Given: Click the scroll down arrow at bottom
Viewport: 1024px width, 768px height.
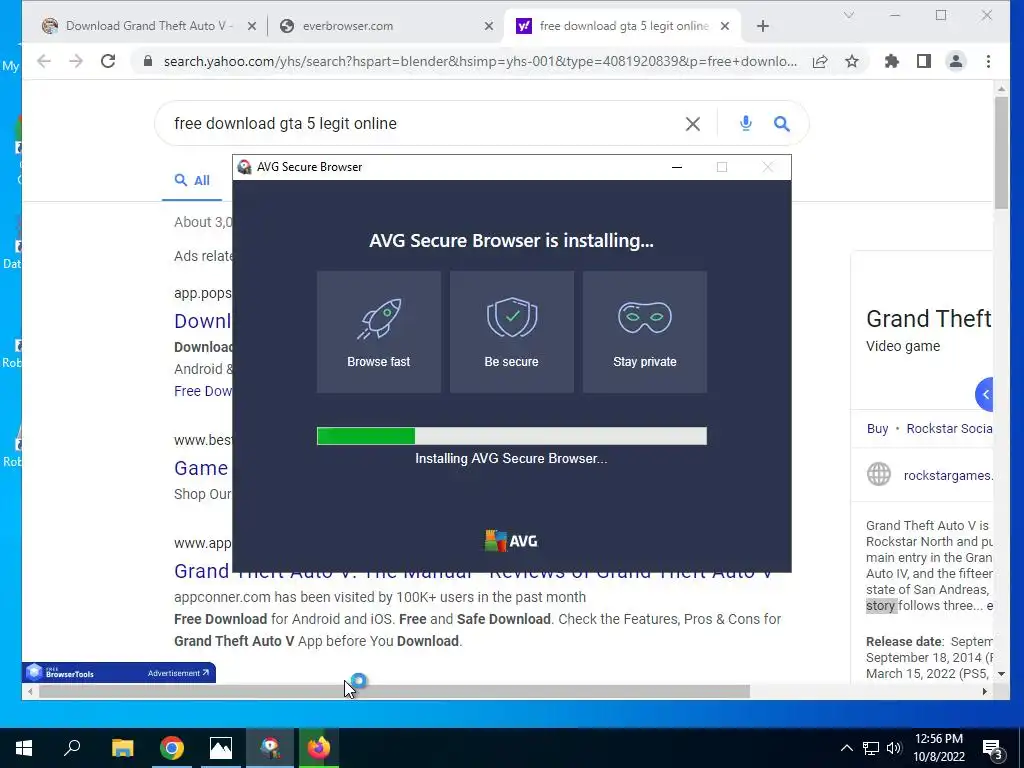Looking at the screenshot, I should [x=1001, y=673].
